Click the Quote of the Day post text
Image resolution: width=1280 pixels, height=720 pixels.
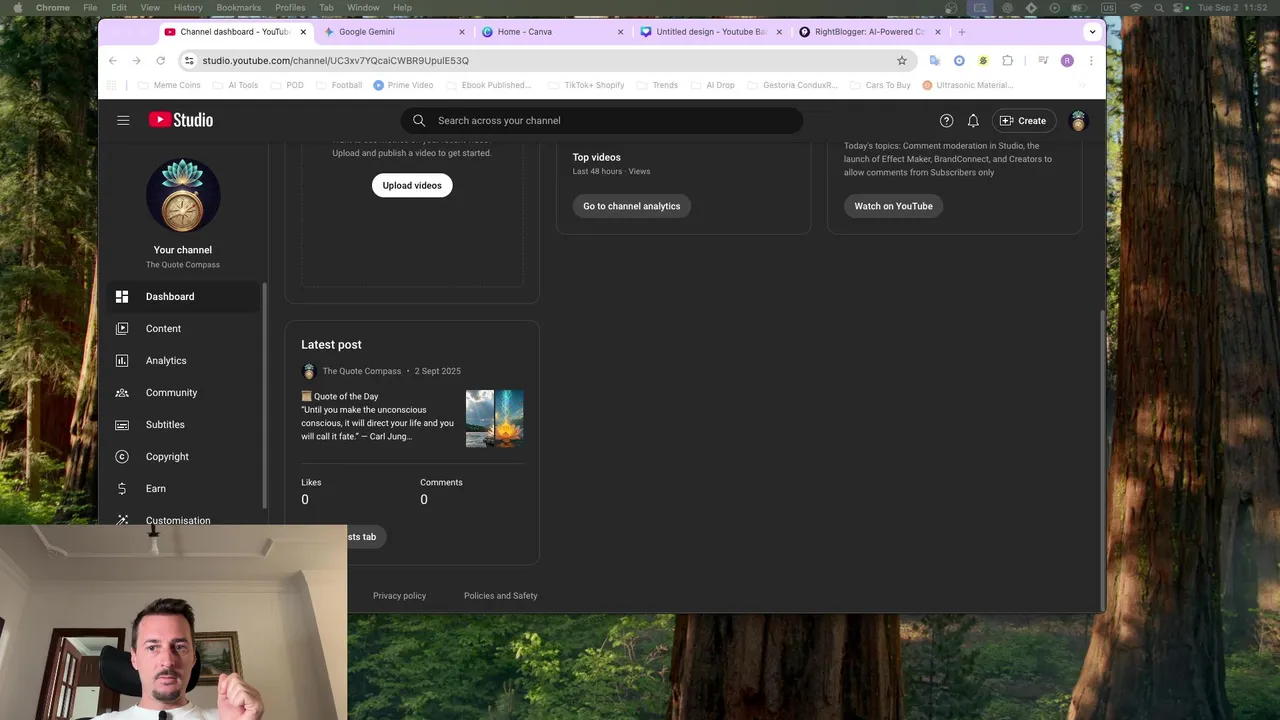click(377, 417)
